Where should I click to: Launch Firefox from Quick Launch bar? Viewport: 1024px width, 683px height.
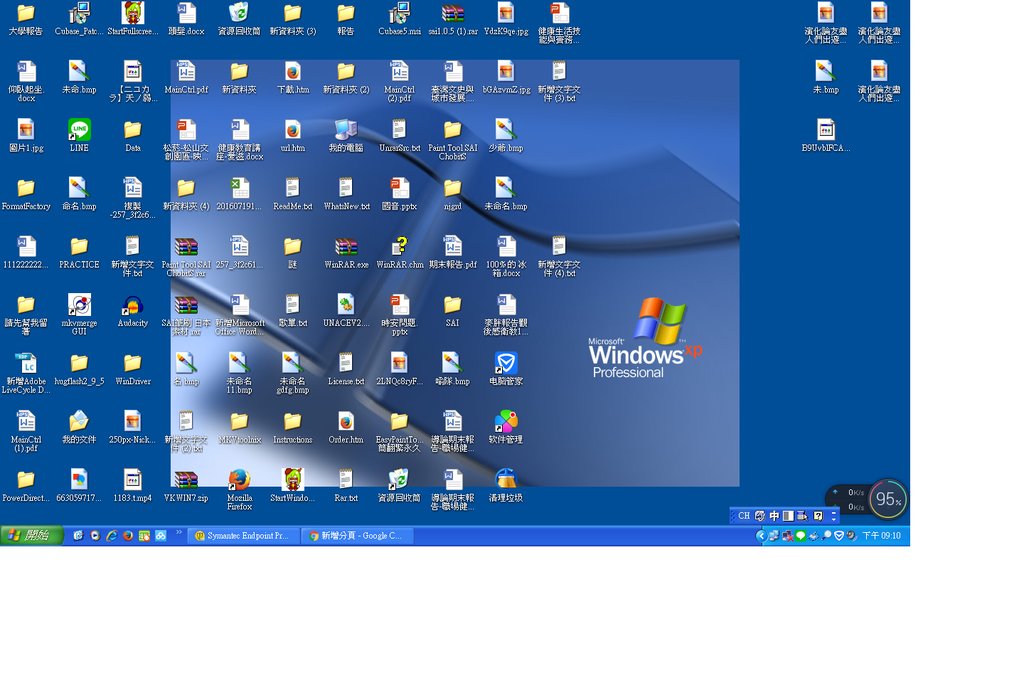(x=128, y=535)
